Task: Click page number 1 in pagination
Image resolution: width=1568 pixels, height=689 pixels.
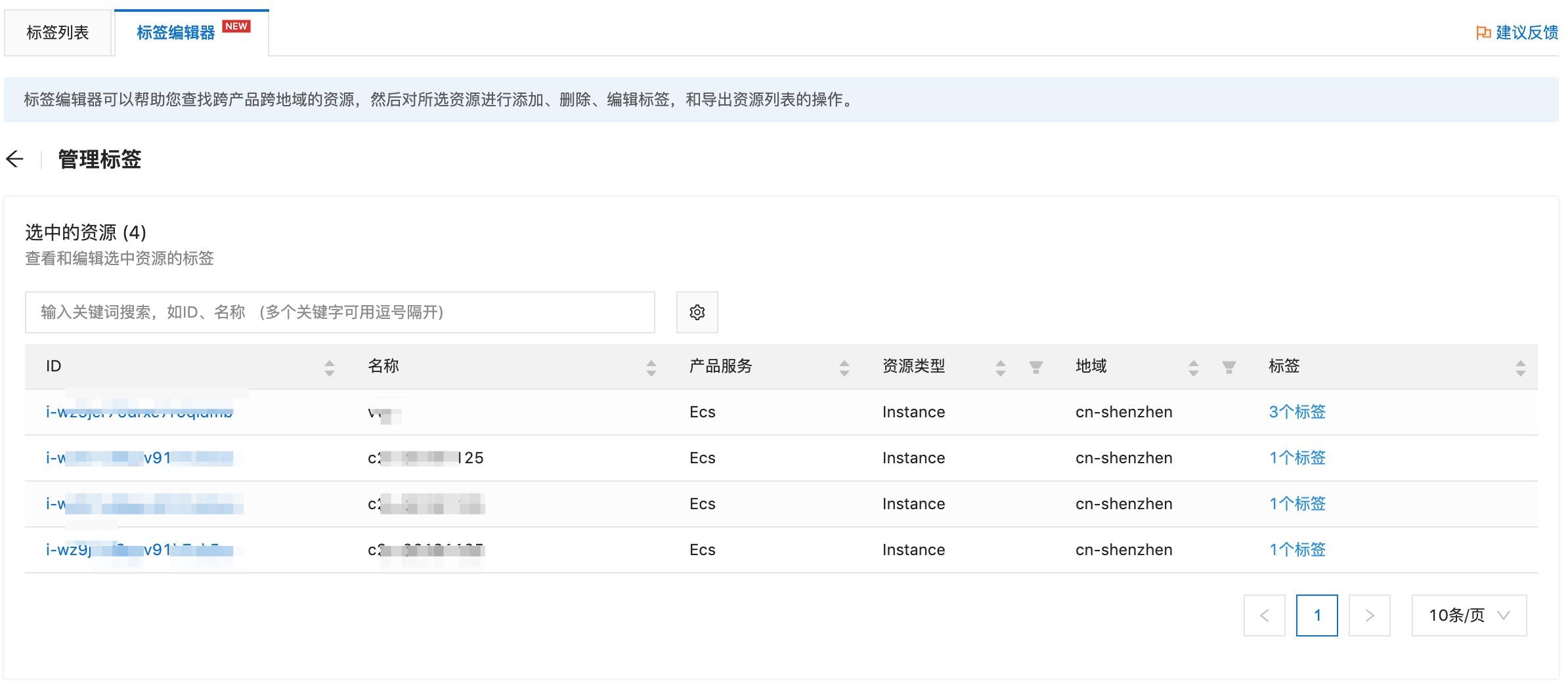Action: pos(1317,616)
